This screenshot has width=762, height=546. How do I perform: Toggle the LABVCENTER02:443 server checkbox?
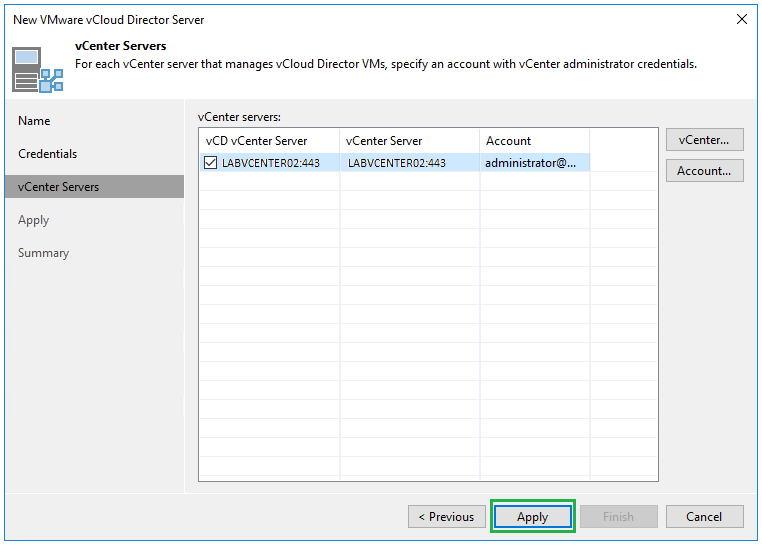[211, 163]
